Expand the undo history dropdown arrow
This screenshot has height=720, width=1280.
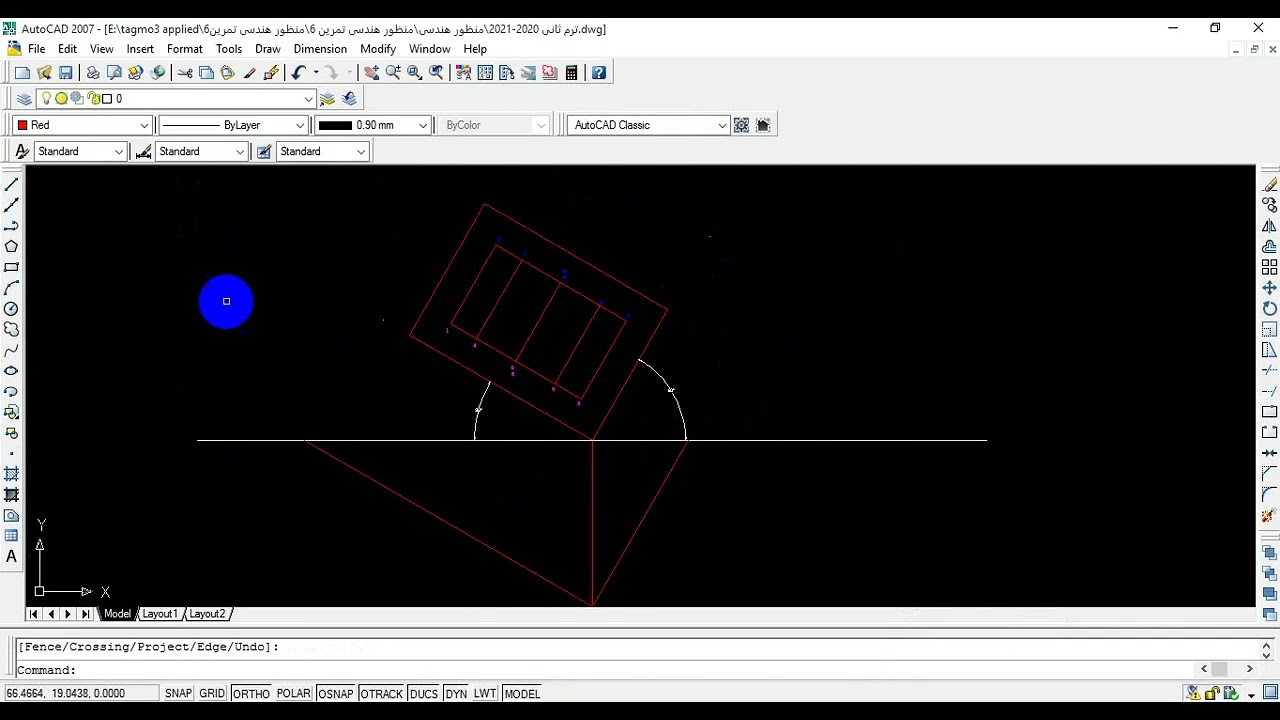point(316,72)
